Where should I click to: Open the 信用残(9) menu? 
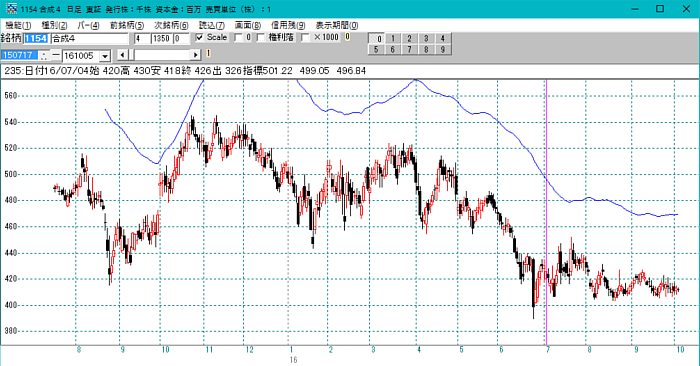click(x=288, y=25)
